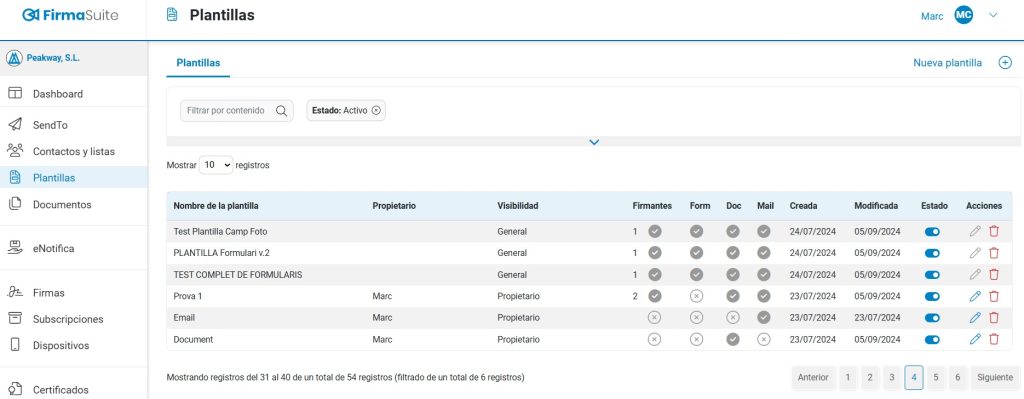The height and width of the screenshot is (399, 1024).
Task: Click the Documentos sidebar icon
Action: tap(15, 204)
